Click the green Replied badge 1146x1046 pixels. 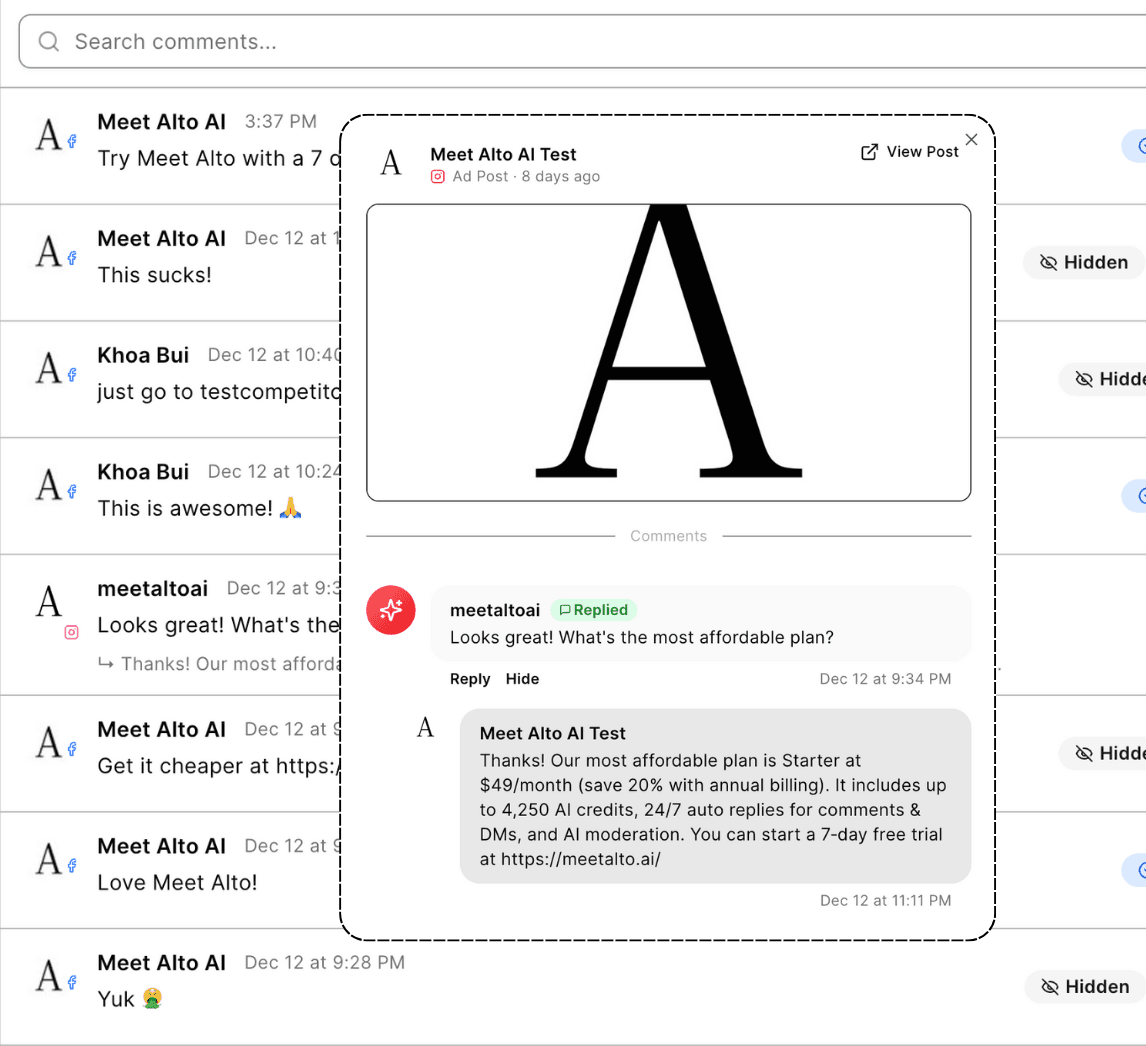click(x=593, y=610)
